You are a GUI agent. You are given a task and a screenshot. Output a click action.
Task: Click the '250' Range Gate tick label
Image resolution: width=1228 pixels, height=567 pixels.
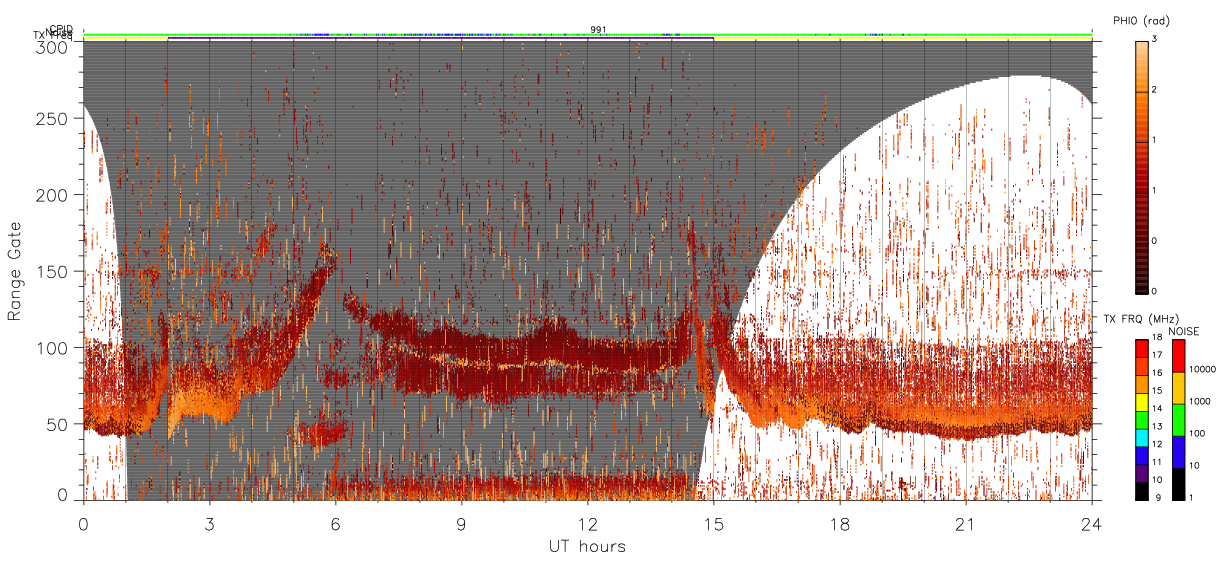click(x=53, y=118)
